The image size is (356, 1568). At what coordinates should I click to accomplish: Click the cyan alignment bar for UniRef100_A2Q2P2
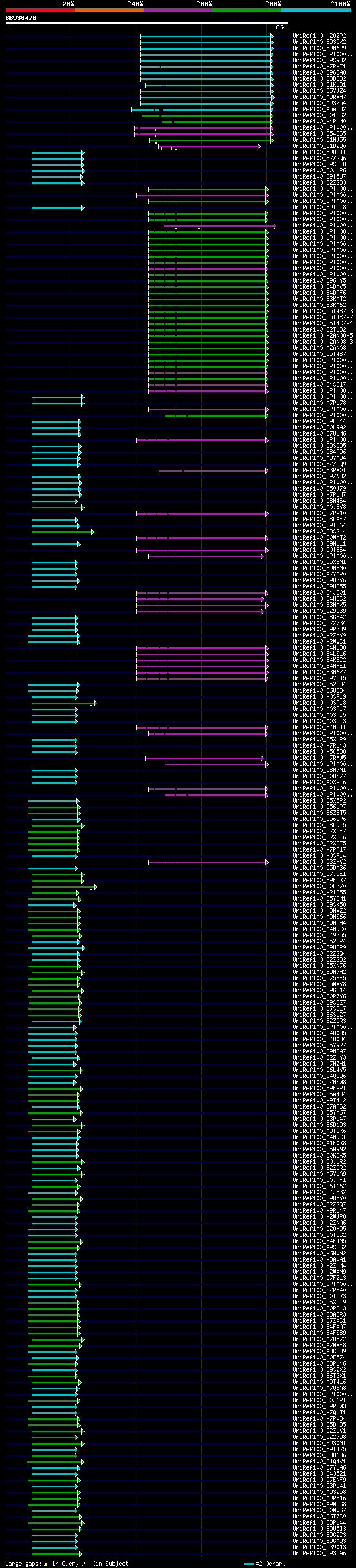point(206,36)
